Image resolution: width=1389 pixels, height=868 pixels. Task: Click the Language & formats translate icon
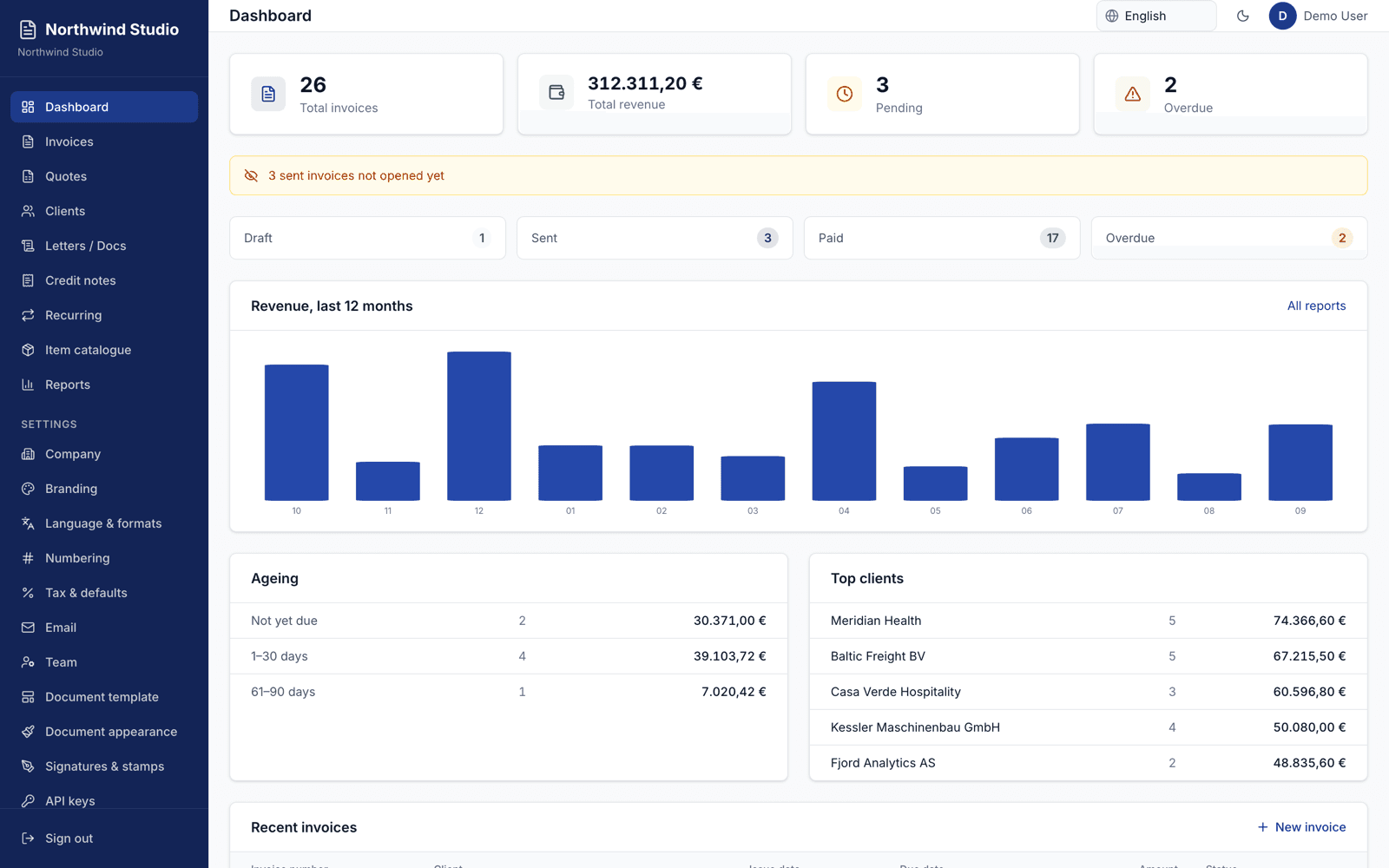28,523
